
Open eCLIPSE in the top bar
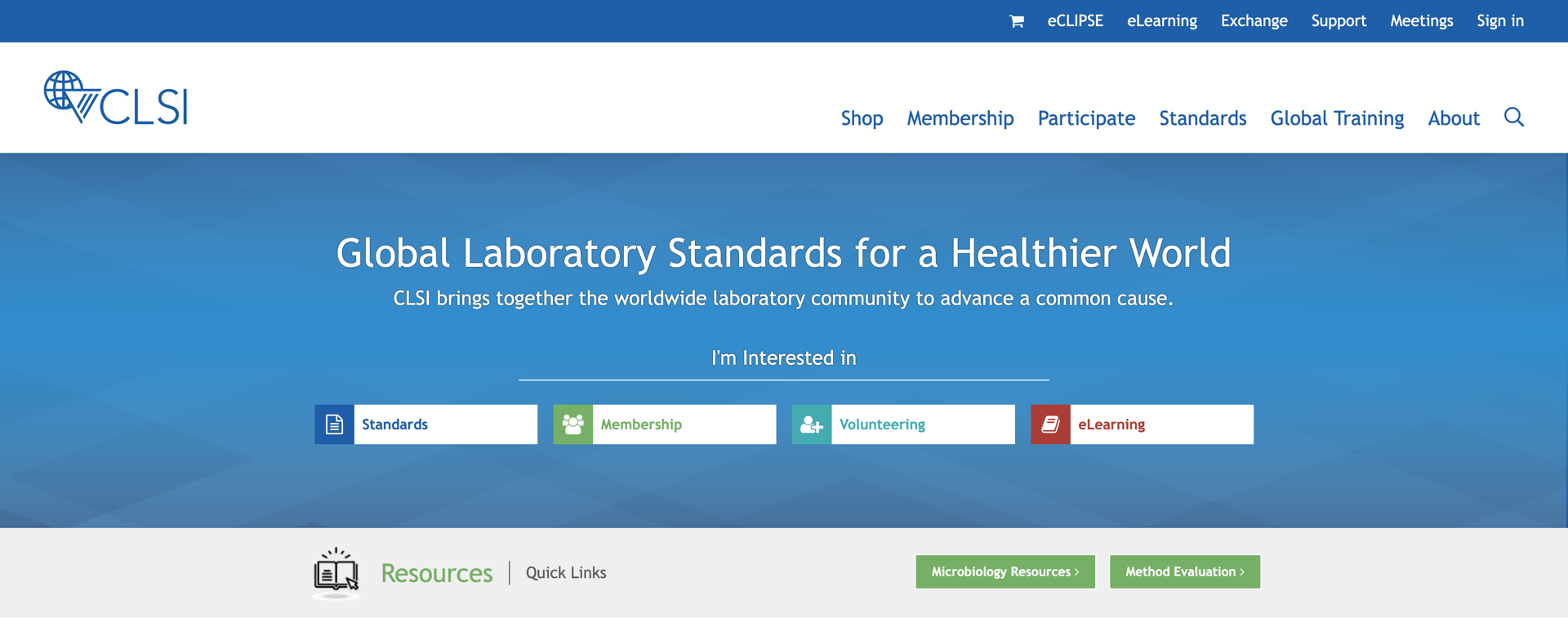[1075, 21]
